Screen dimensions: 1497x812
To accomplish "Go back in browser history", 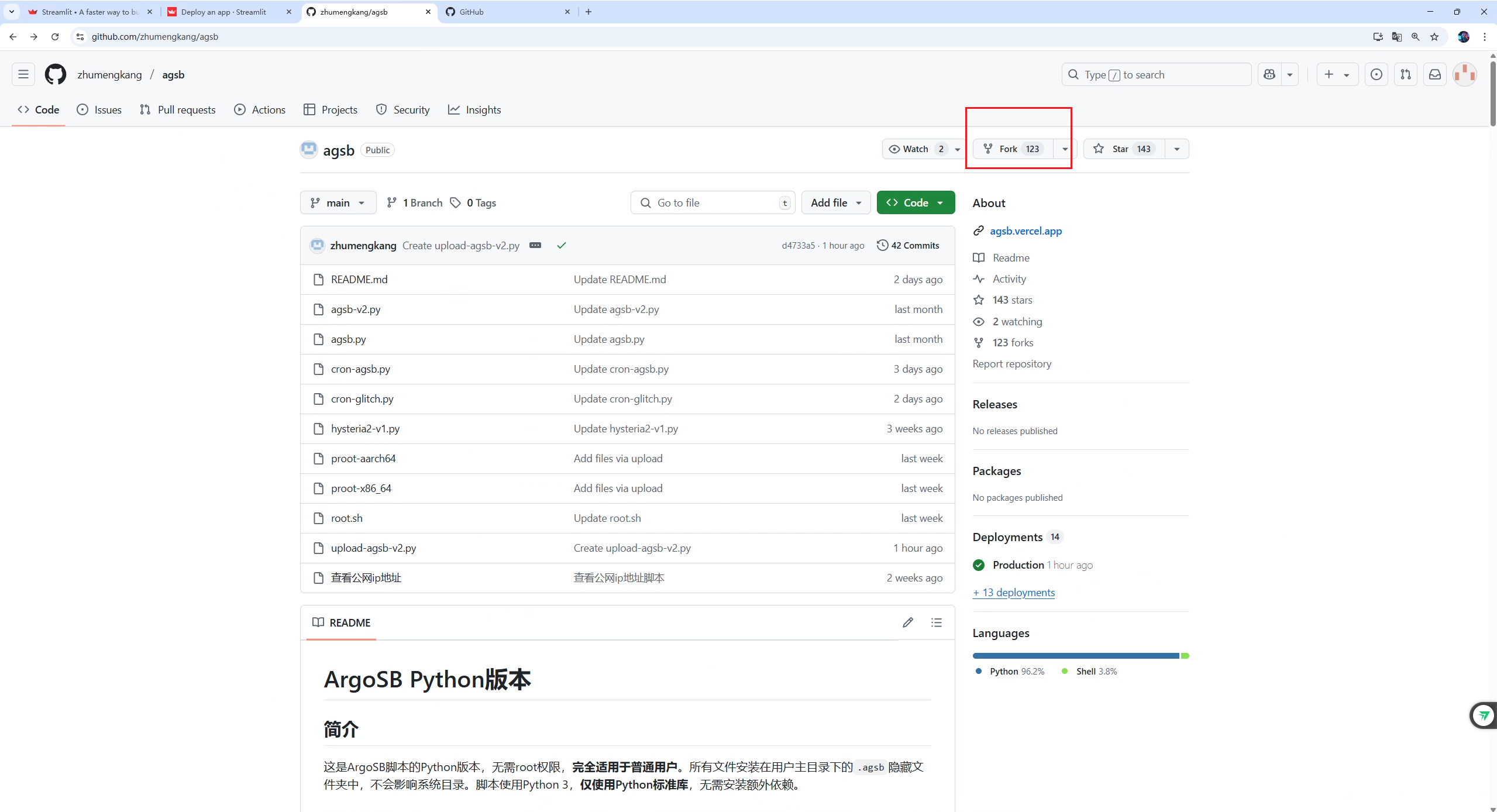I will coord(13,37).
